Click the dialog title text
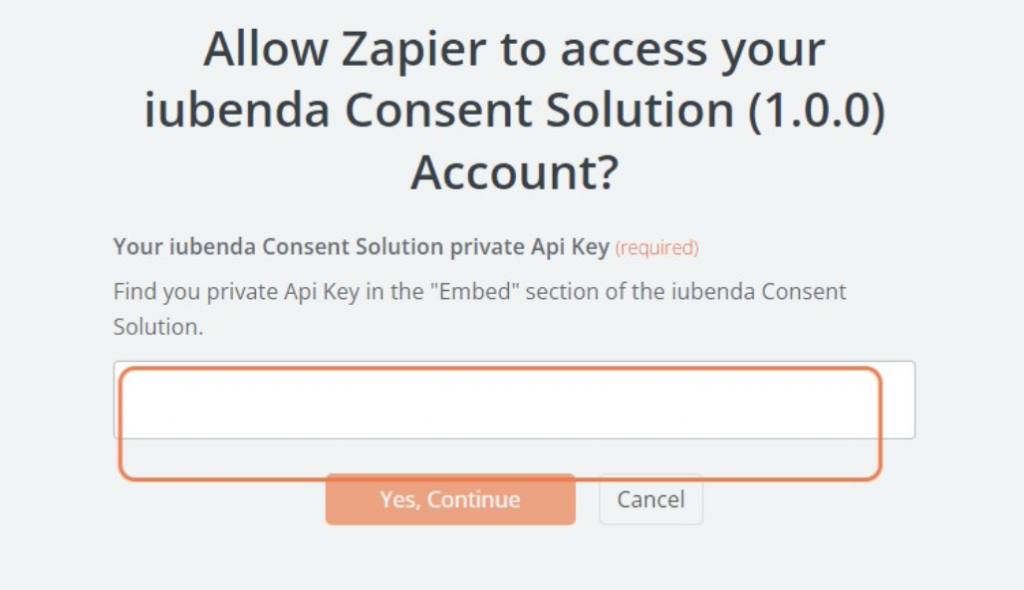 512,110
